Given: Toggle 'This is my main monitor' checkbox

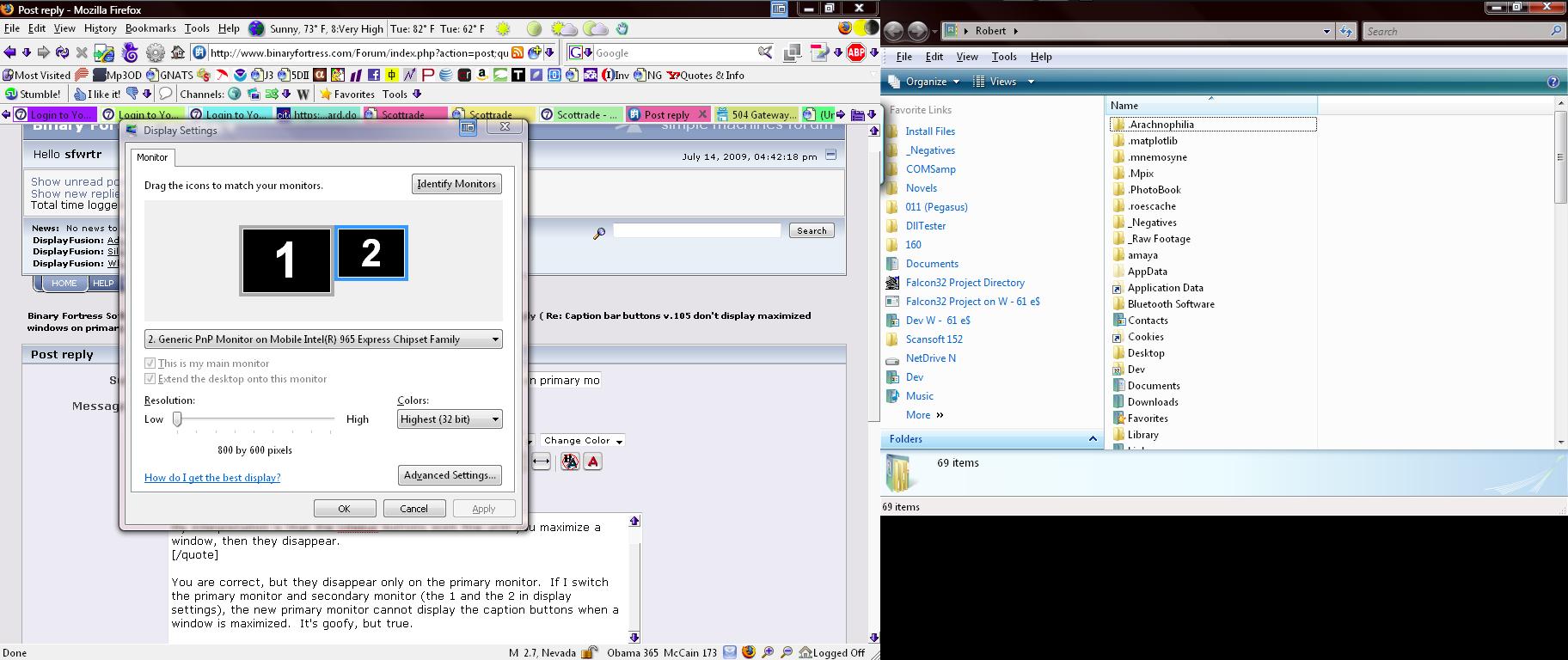Looking at the screenshot, I should pyautogui.click(x=150, y=364).
